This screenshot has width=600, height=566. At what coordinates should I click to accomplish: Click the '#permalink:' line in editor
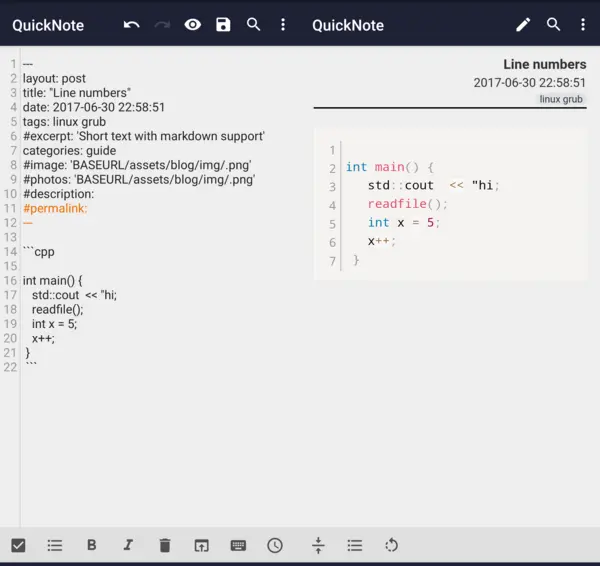point(55,208)
